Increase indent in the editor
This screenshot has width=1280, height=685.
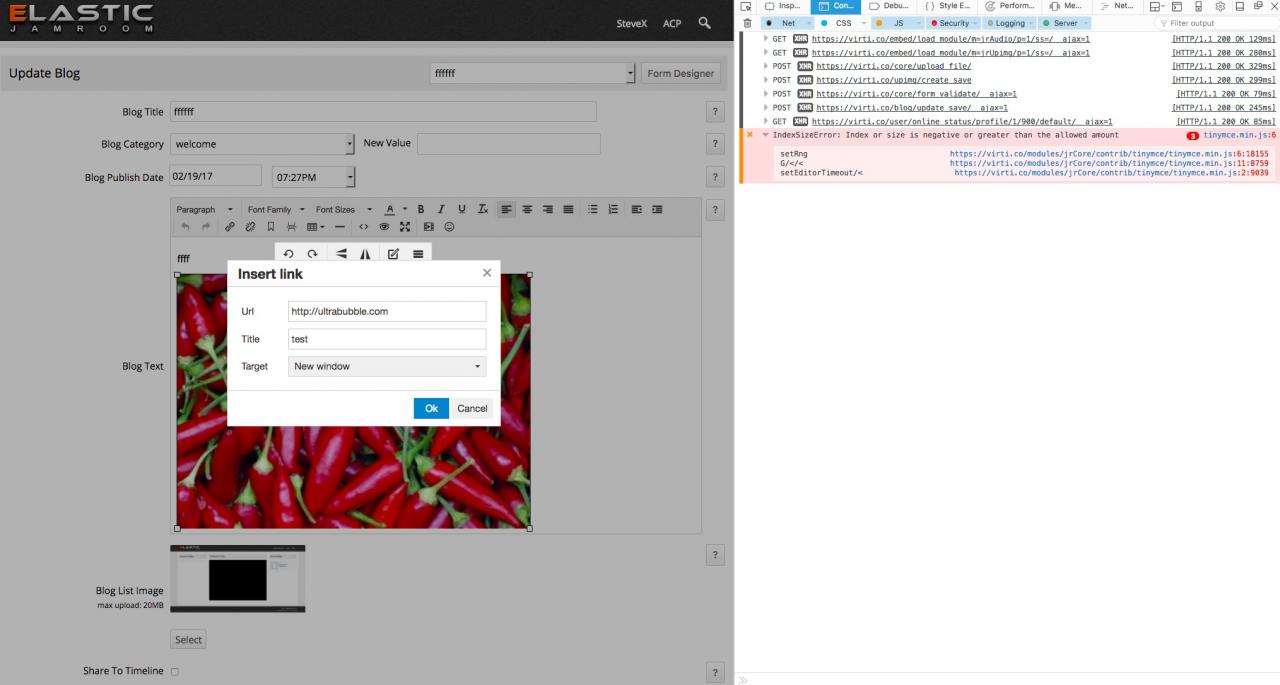pyautogui.click(x=657, y=209)
